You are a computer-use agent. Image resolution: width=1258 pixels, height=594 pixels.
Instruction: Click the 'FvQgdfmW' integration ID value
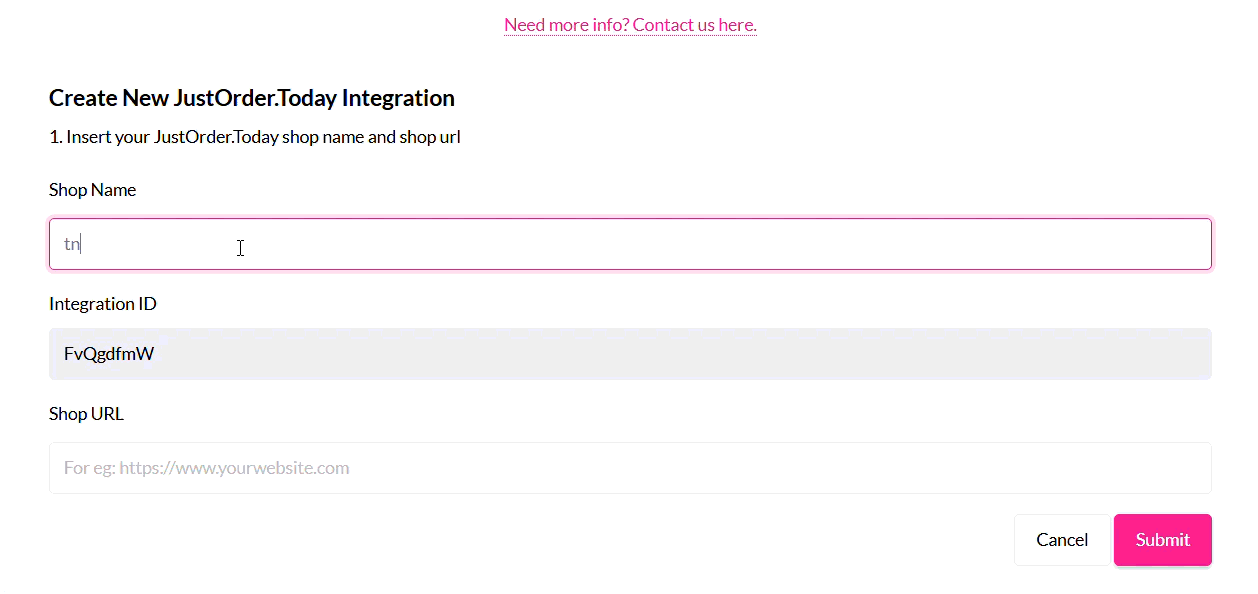[109, 354]
